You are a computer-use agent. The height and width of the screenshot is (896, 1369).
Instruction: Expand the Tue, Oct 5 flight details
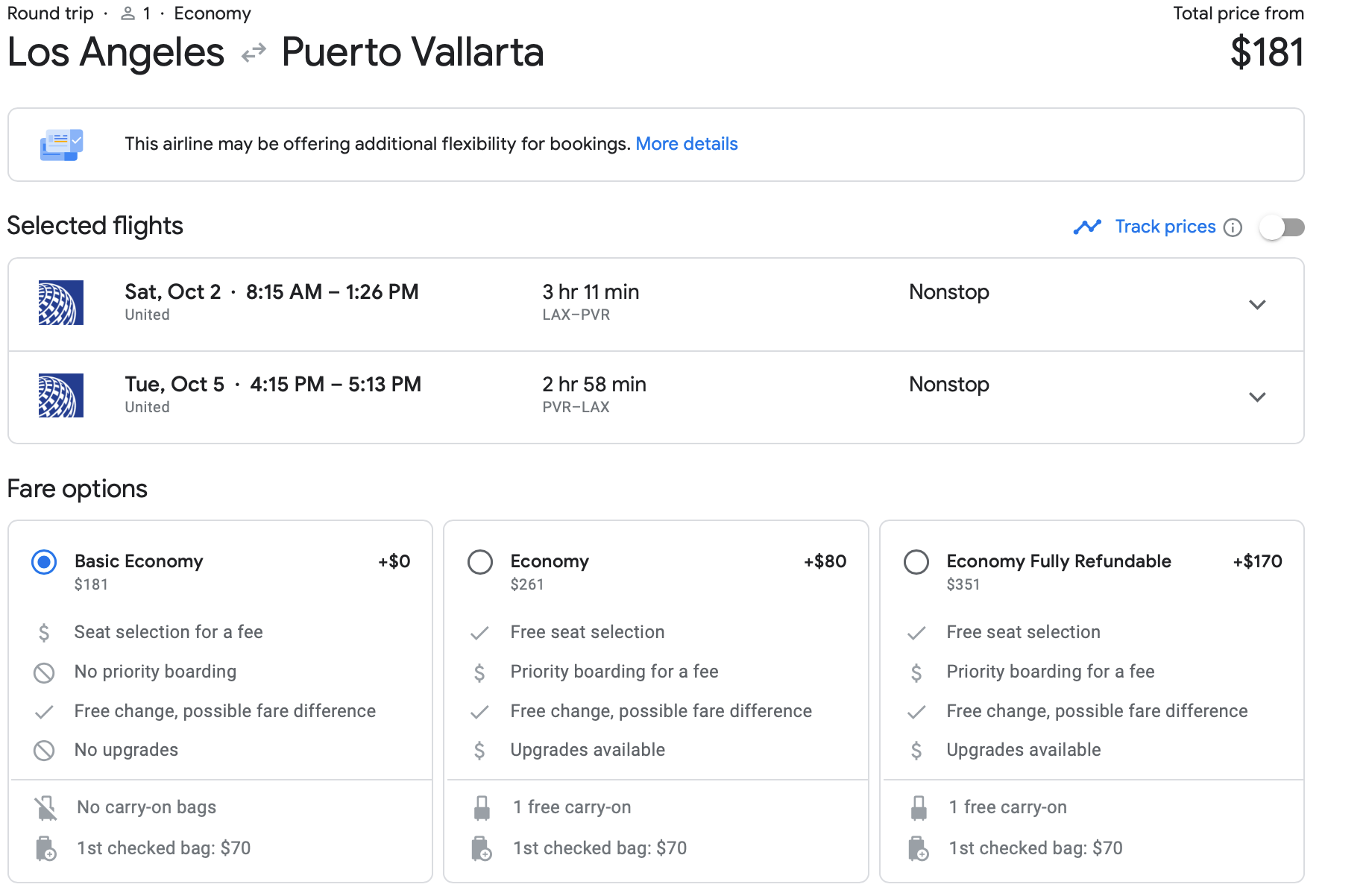click(x=1257, y=397)
